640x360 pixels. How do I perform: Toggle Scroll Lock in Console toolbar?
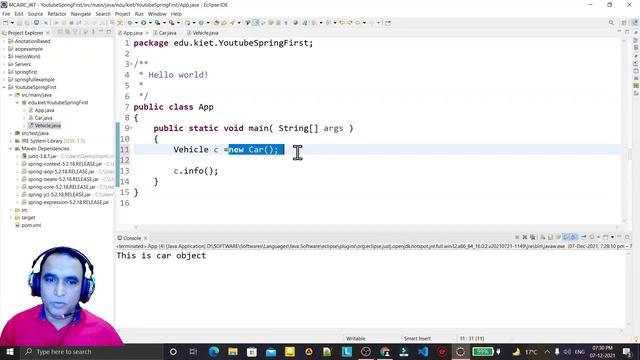[x=551, y=237]
